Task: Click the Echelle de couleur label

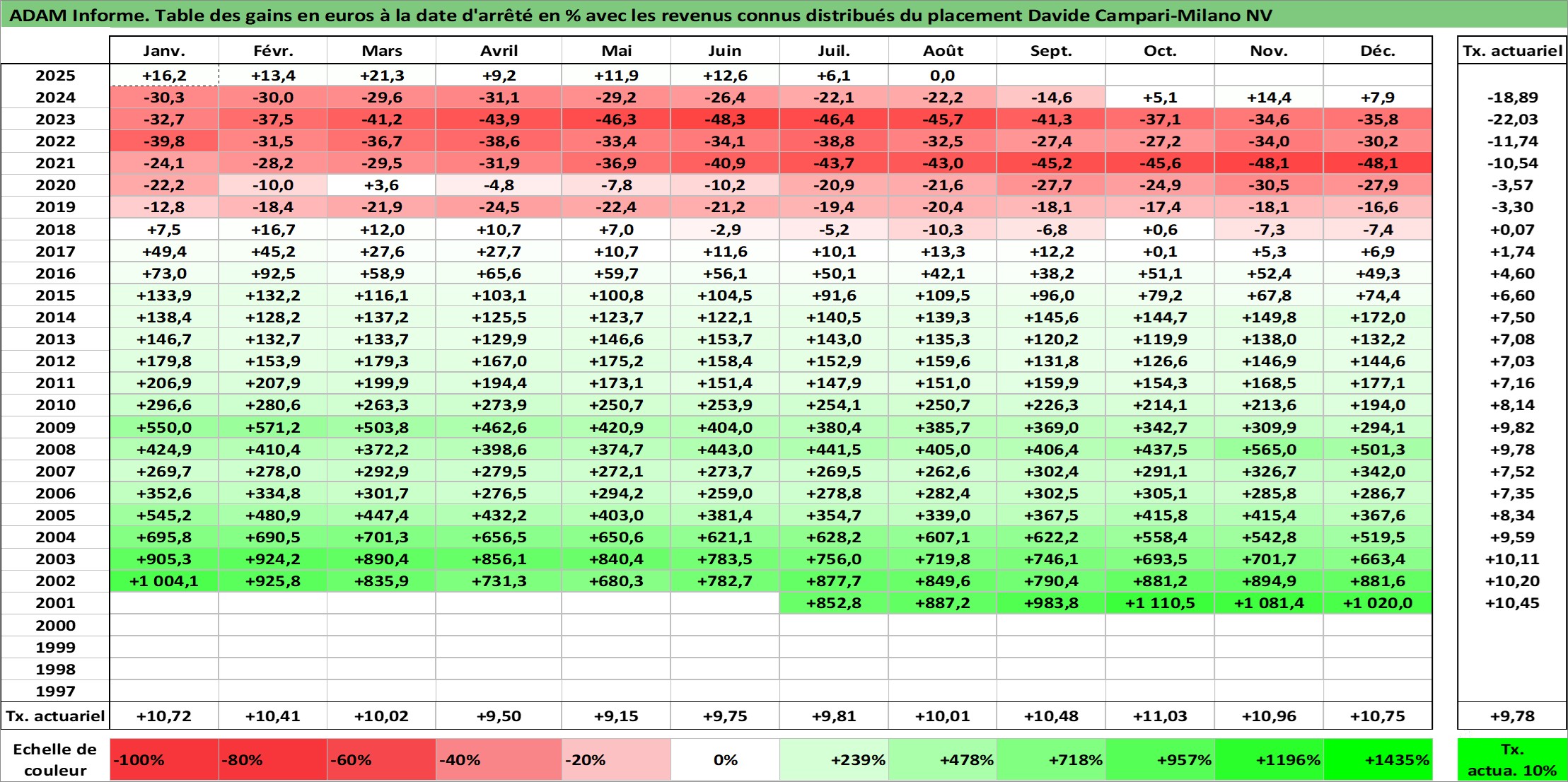Action: coord(55,760)
